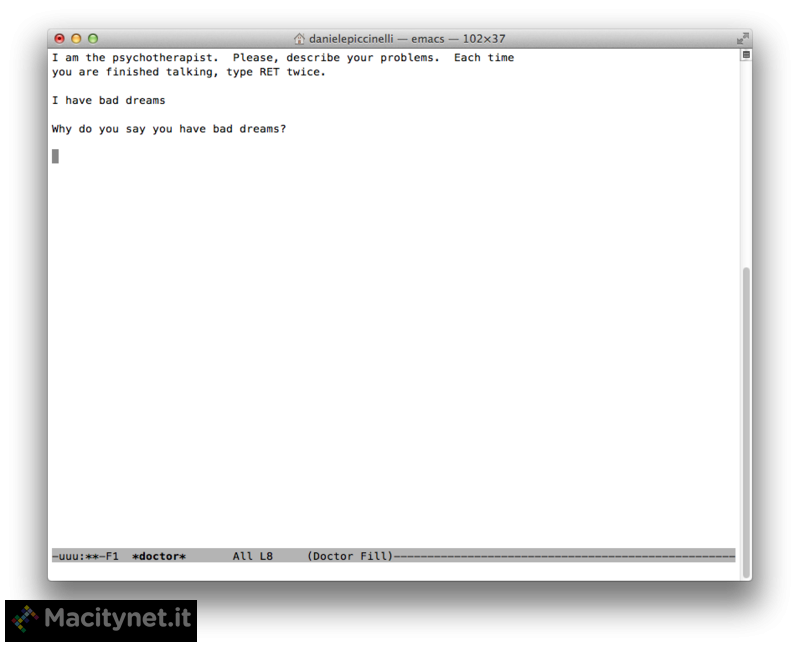Click the word psychotherapist in first line
Image resolution: width=800 pixels, height=647 pixels.
(x=165, y=58)
